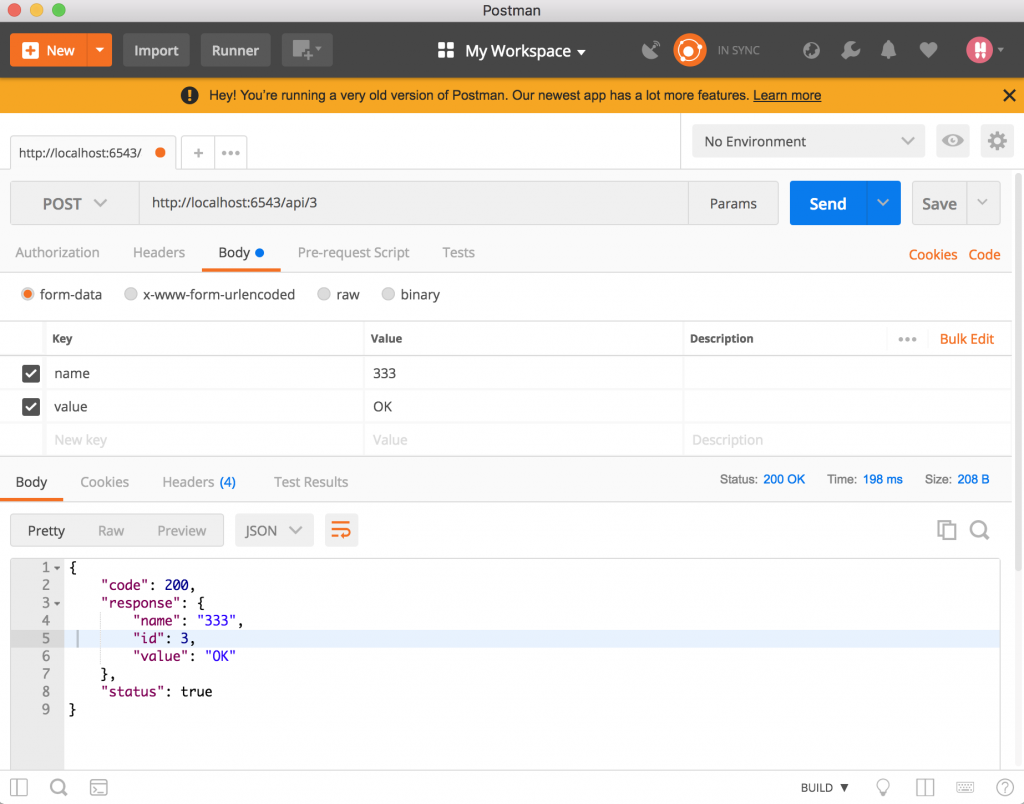The image size is (1024, 804).
Task: Click the New request plus icon button
Action: pos(49,50)
